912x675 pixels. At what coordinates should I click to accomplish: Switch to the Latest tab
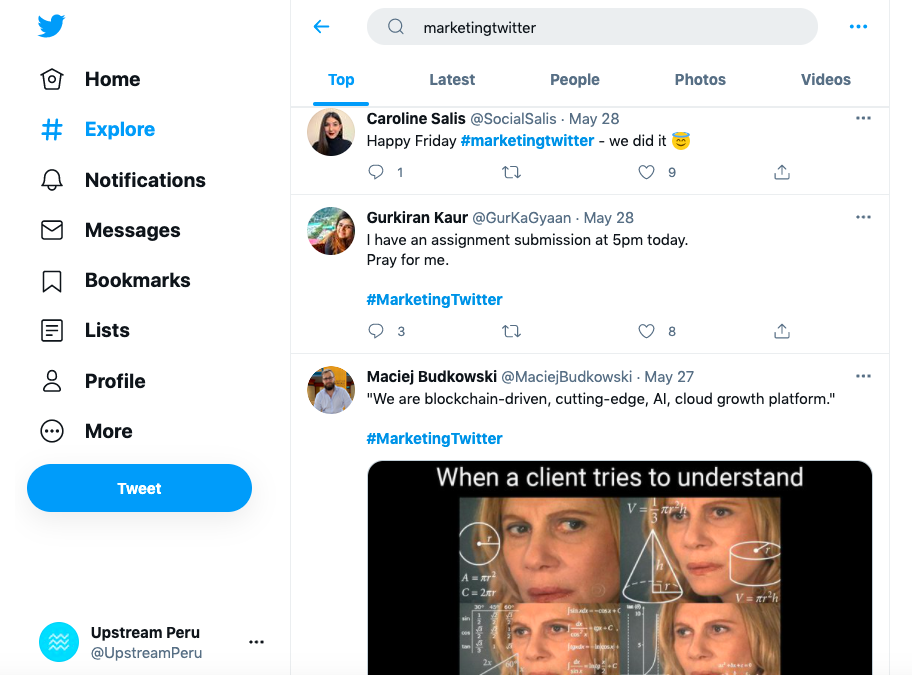point(452,79)
